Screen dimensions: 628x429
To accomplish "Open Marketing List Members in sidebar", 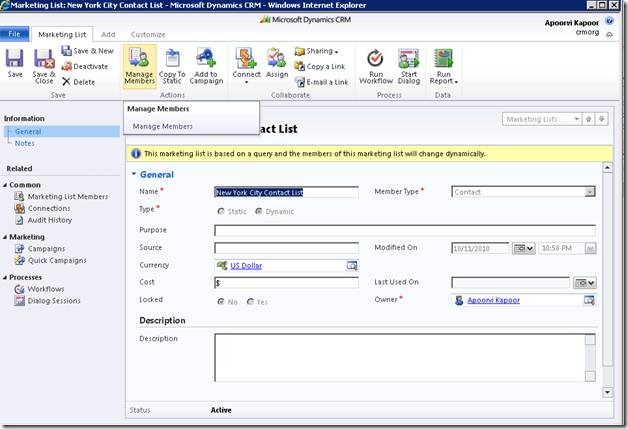I will tap(68, 196).
